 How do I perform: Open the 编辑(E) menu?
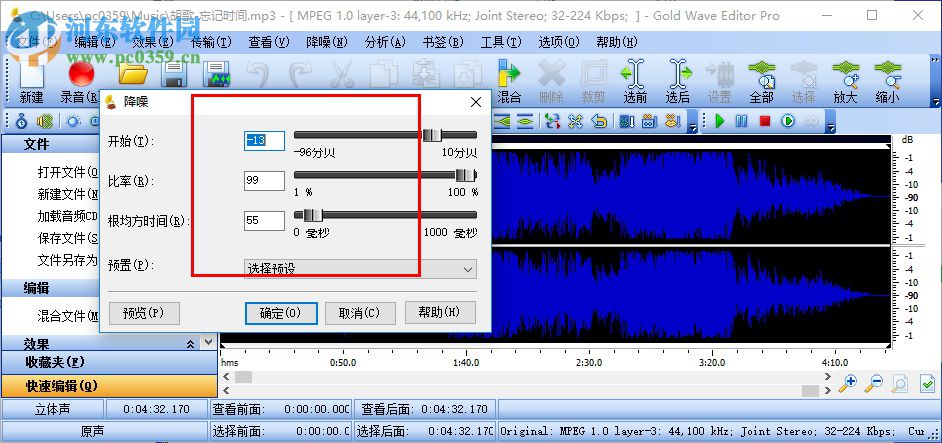[95, 42]
